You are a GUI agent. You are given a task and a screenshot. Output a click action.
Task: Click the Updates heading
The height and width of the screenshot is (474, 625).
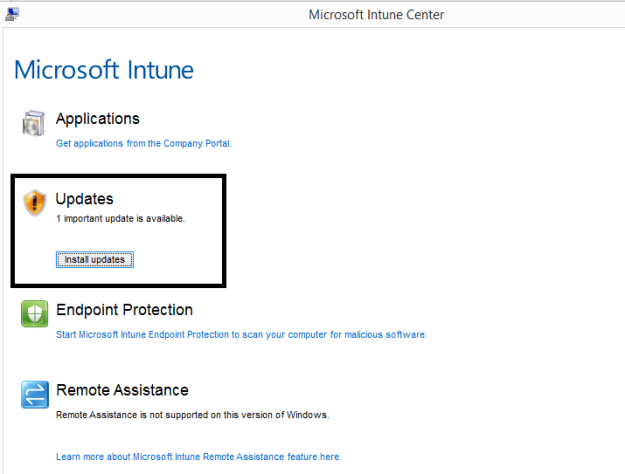click(85, 199)
